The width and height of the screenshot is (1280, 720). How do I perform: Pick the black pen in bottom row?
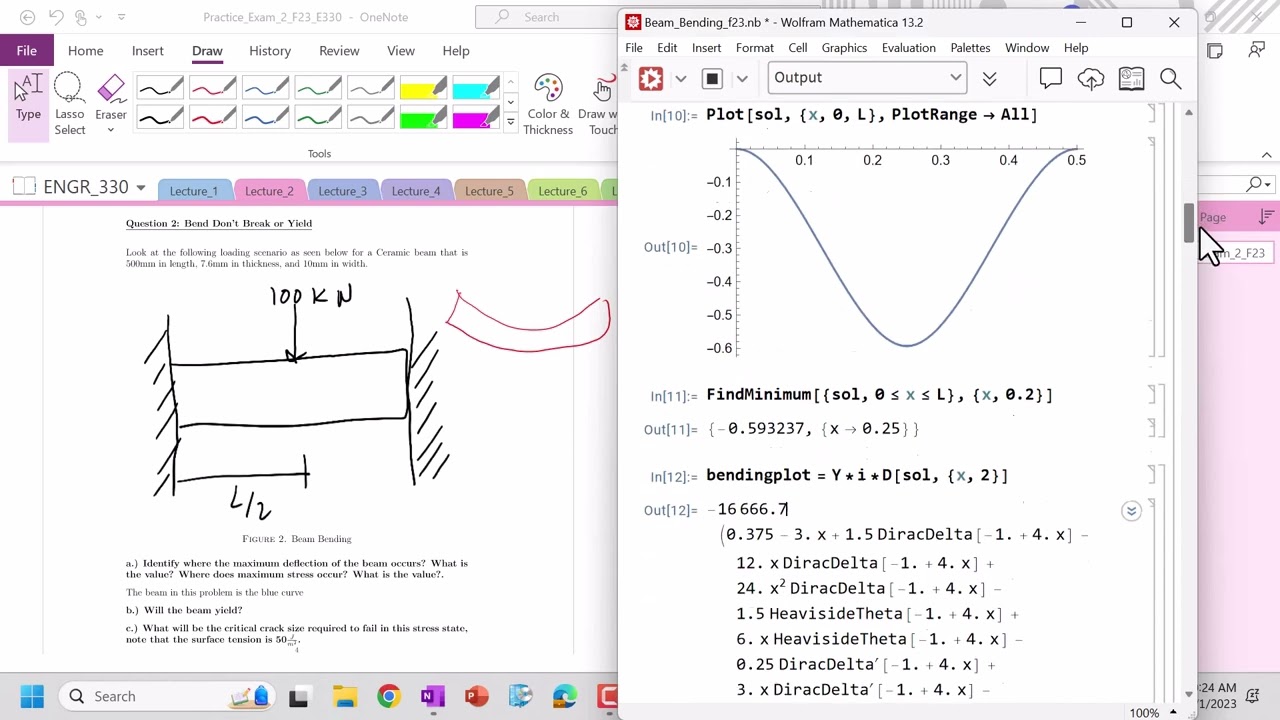coord(160,120)
